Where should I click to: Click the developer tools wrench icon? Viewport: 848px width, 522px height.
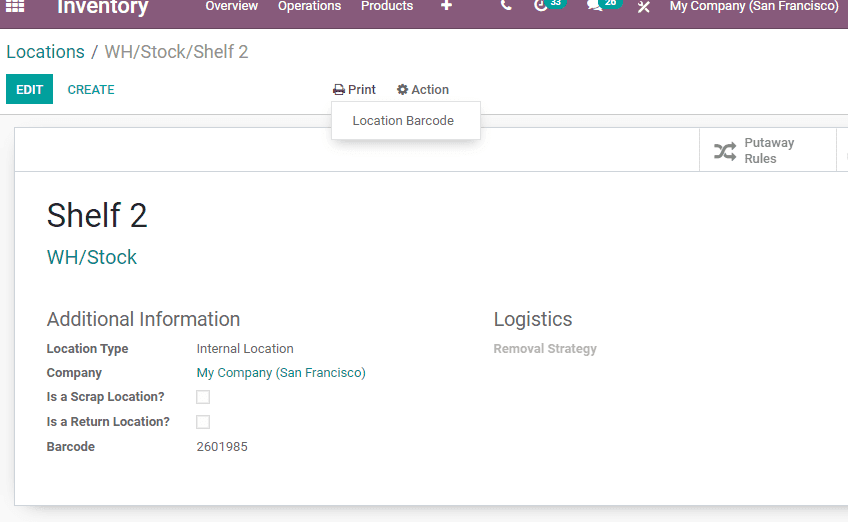pos(644,6)
